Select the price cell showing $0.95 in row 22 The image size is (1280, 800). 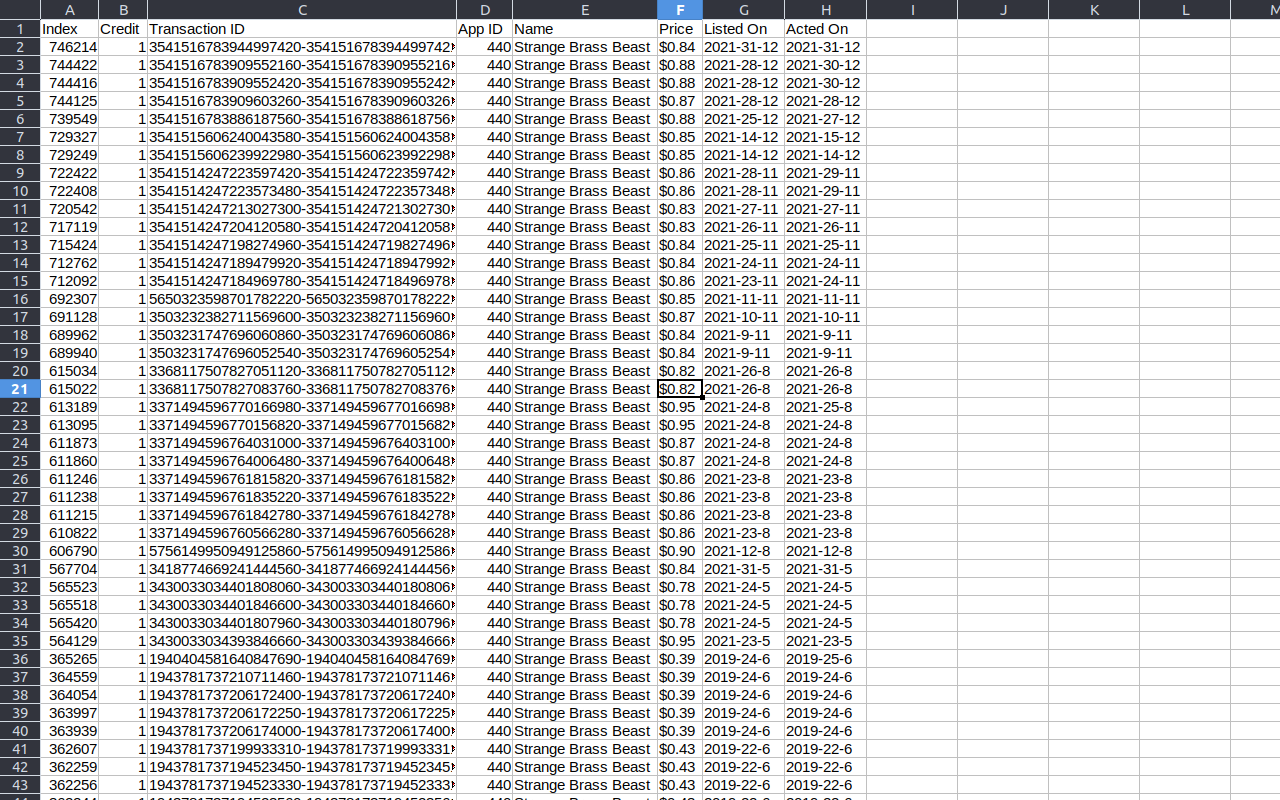coord(679,407)
